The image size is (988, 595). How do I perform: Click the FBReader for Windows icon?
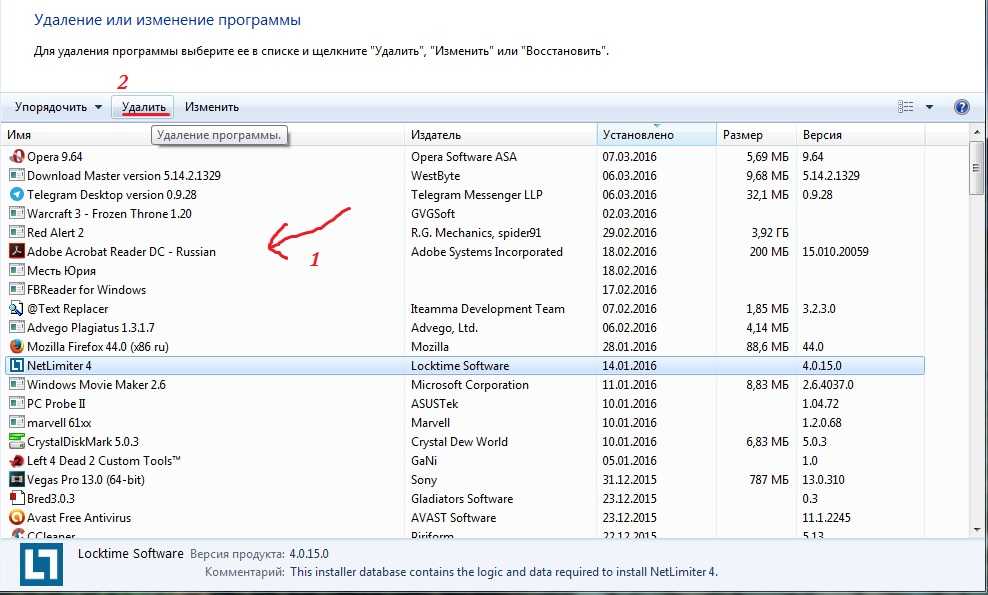tap(16, 289)
